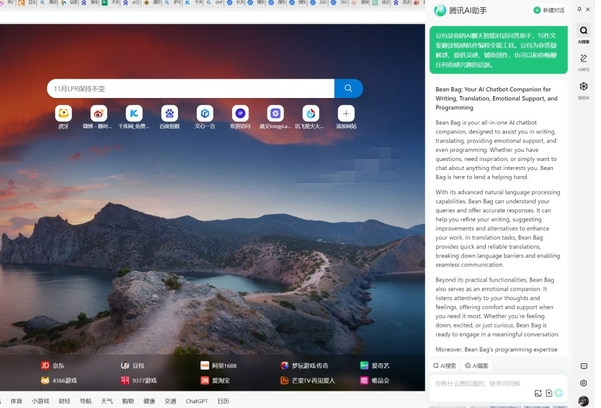
Task: Pin the AI assistant side panel
Action: [579, 9]
